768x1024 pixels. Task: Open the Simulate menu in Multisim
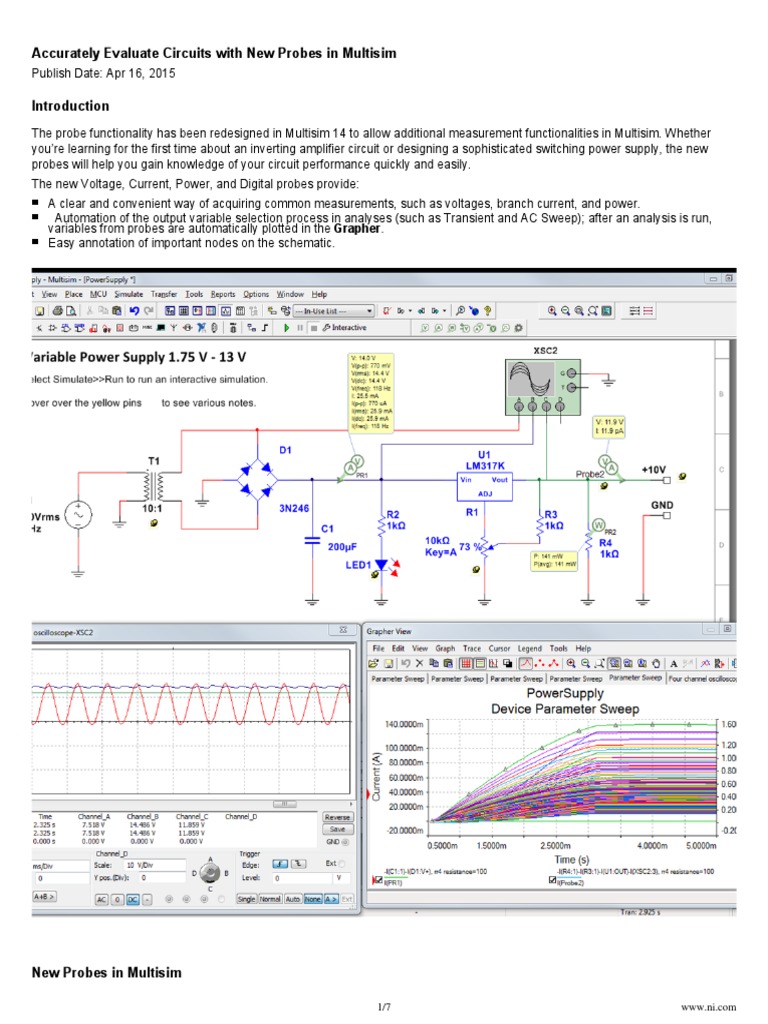[129, 295]
